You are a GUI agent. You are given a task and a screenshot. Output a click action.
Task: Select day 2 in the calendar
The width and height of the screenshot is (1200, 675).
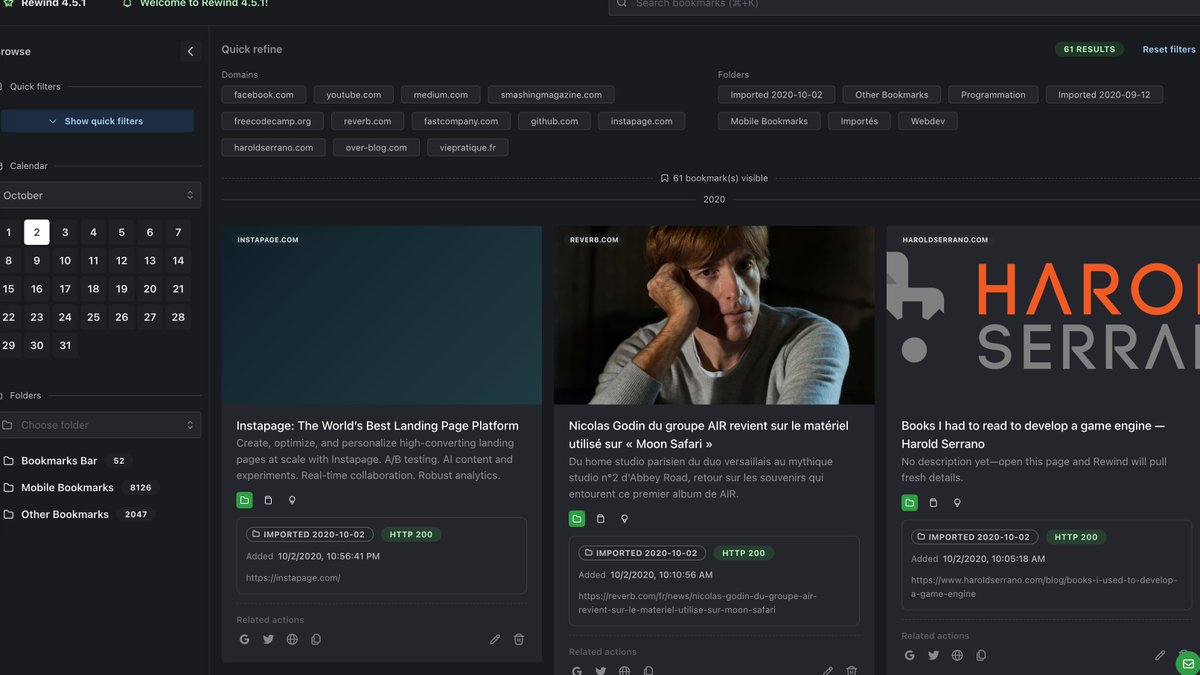click(x=37, y=232)
